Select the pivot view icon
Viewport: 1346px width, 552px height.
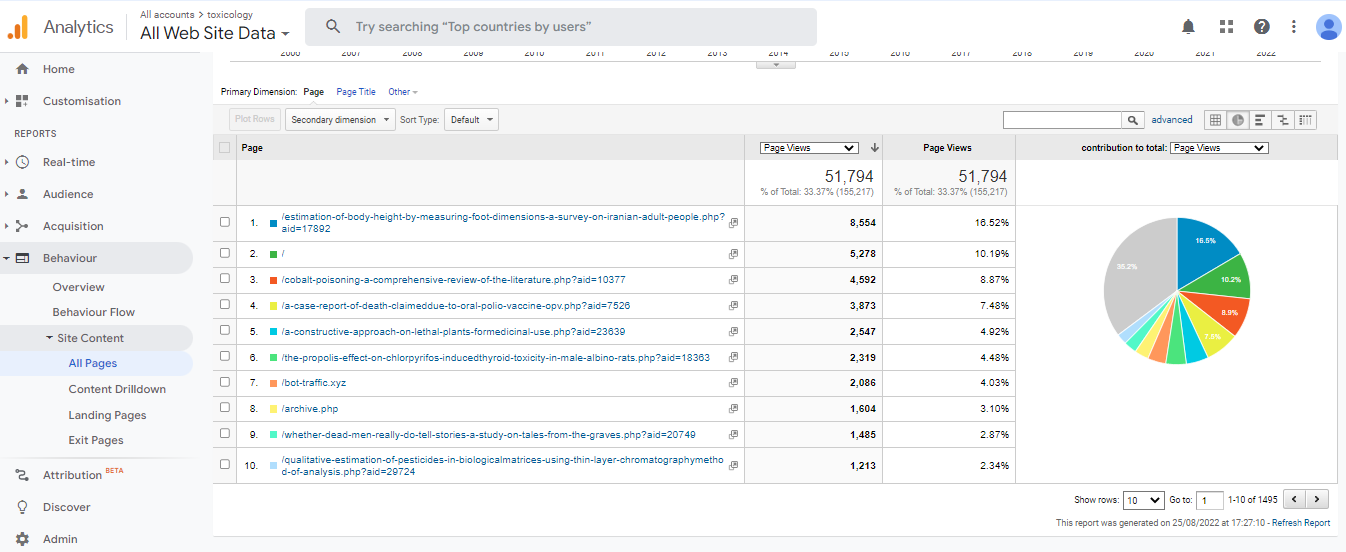click(1305, 120)
